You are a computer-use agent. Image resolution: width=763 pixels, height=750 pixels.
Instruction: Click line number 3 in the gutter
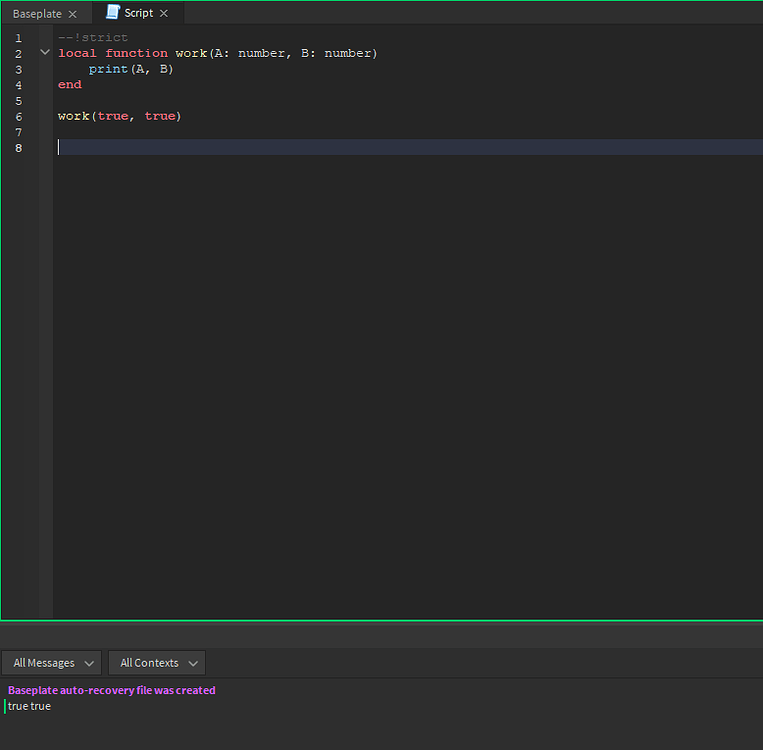[18, 69]
